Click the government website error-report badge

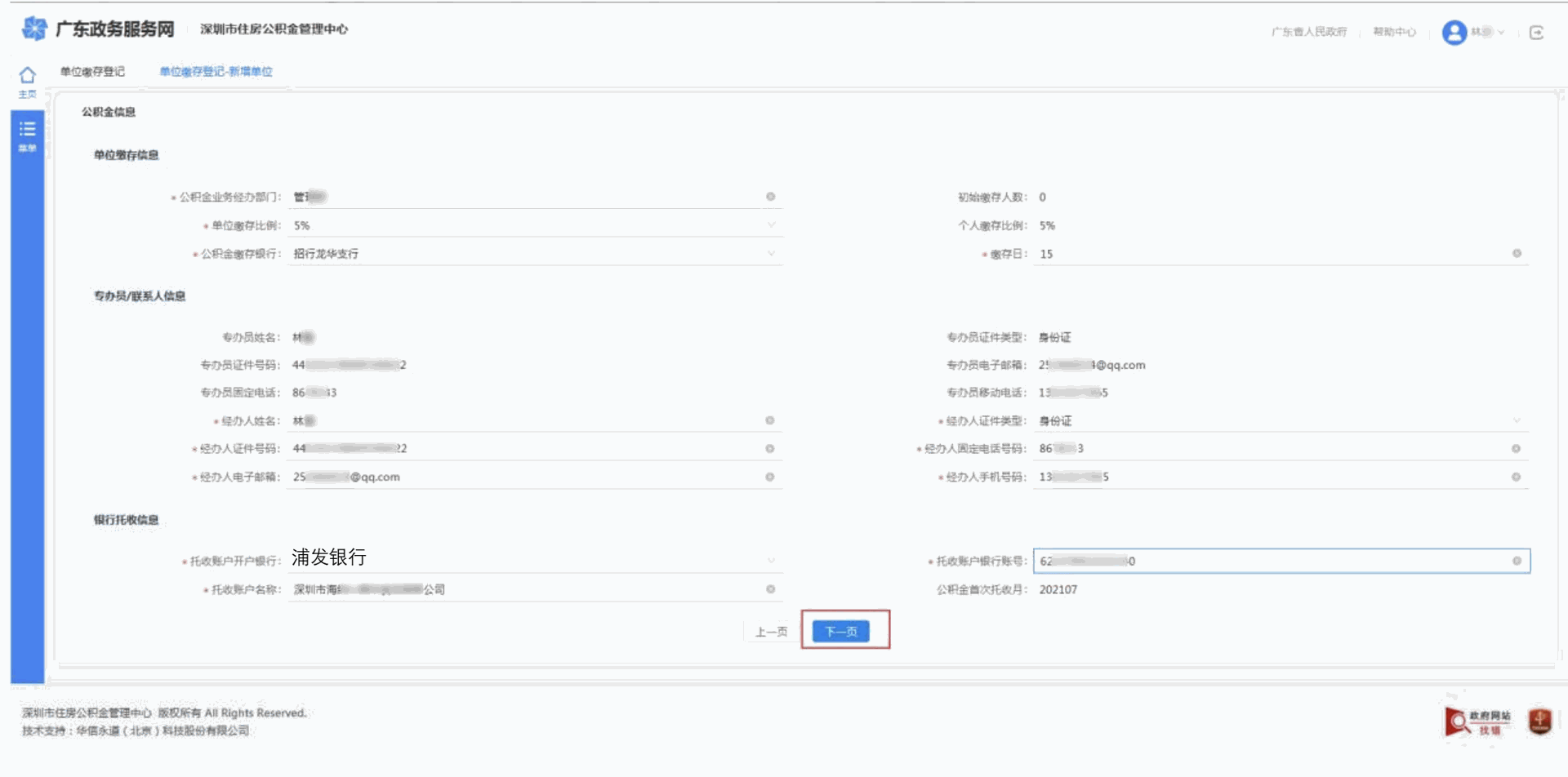pos(1478,721)
